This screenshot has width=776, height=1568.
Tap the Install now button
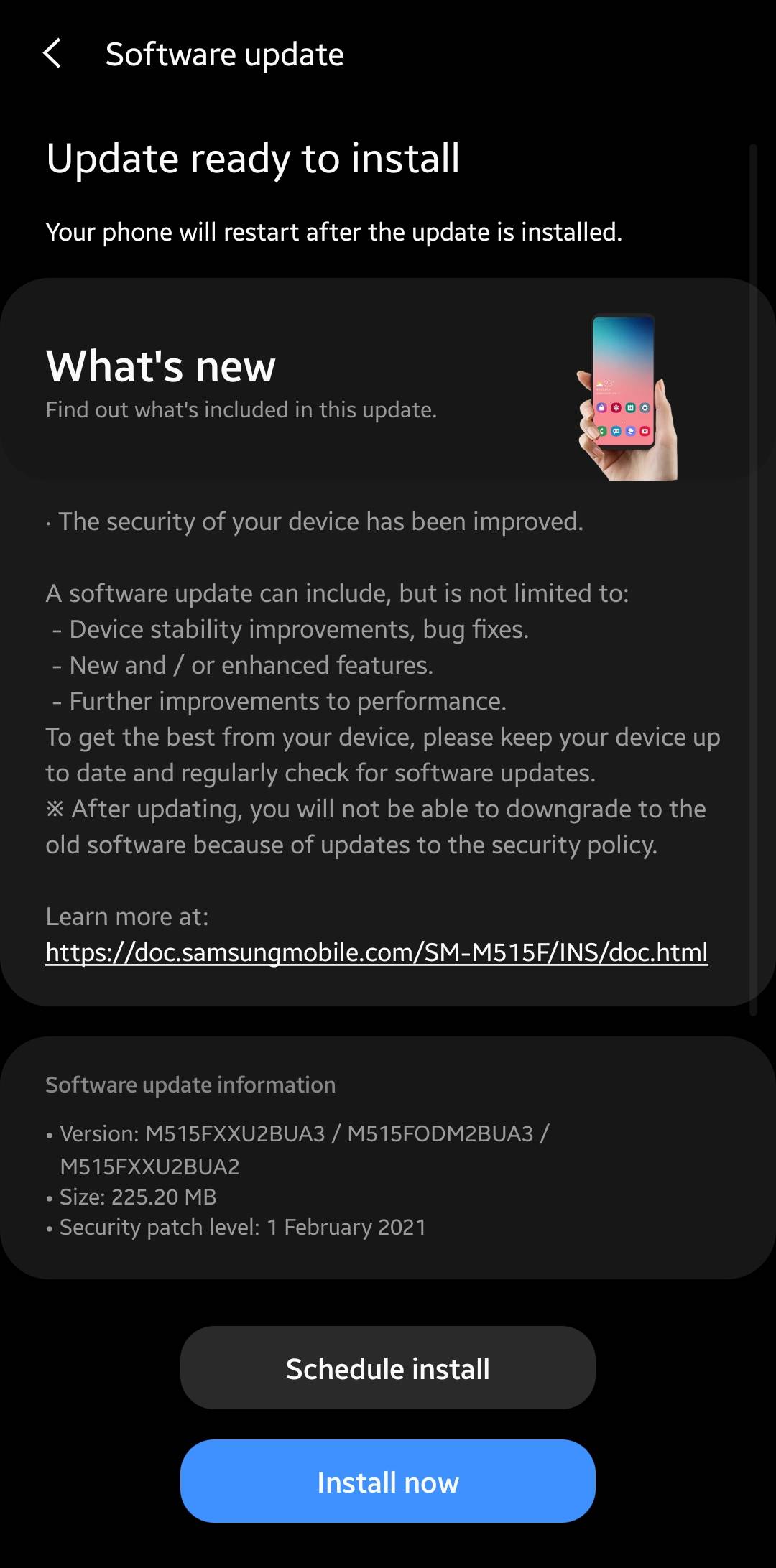388,1482
